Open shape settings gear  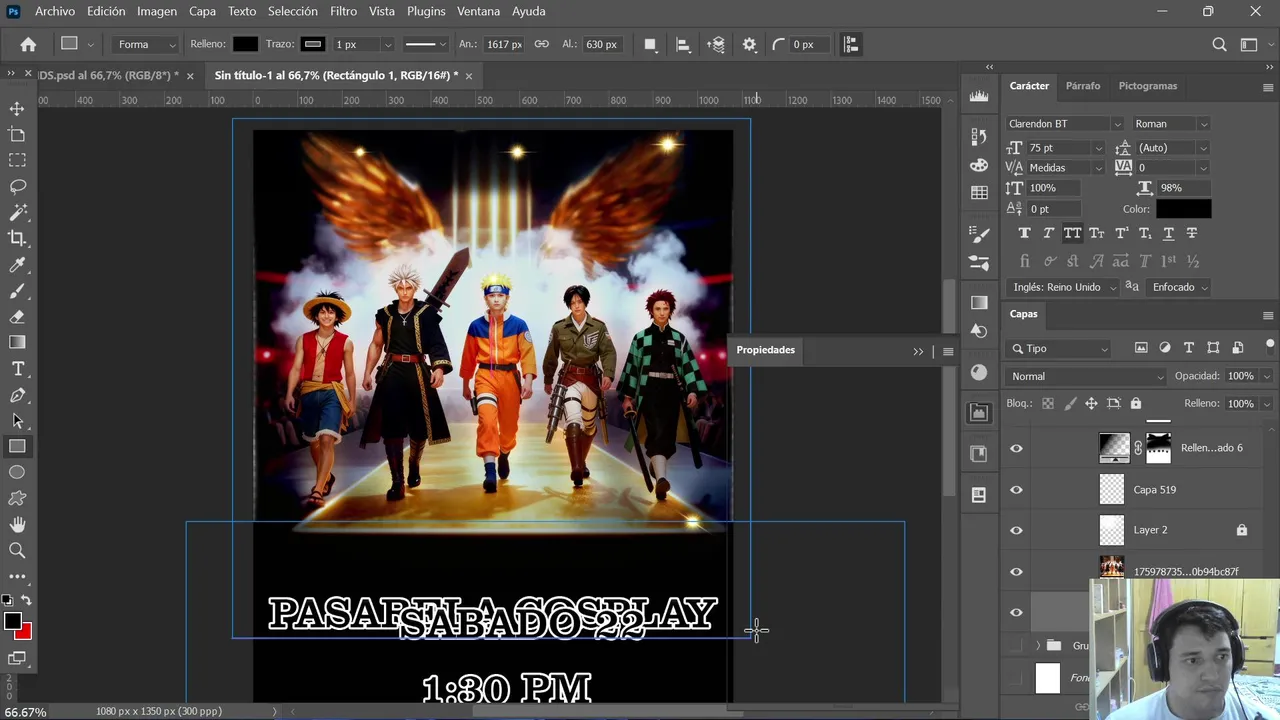pyautogui.click(x=749, y=44)
